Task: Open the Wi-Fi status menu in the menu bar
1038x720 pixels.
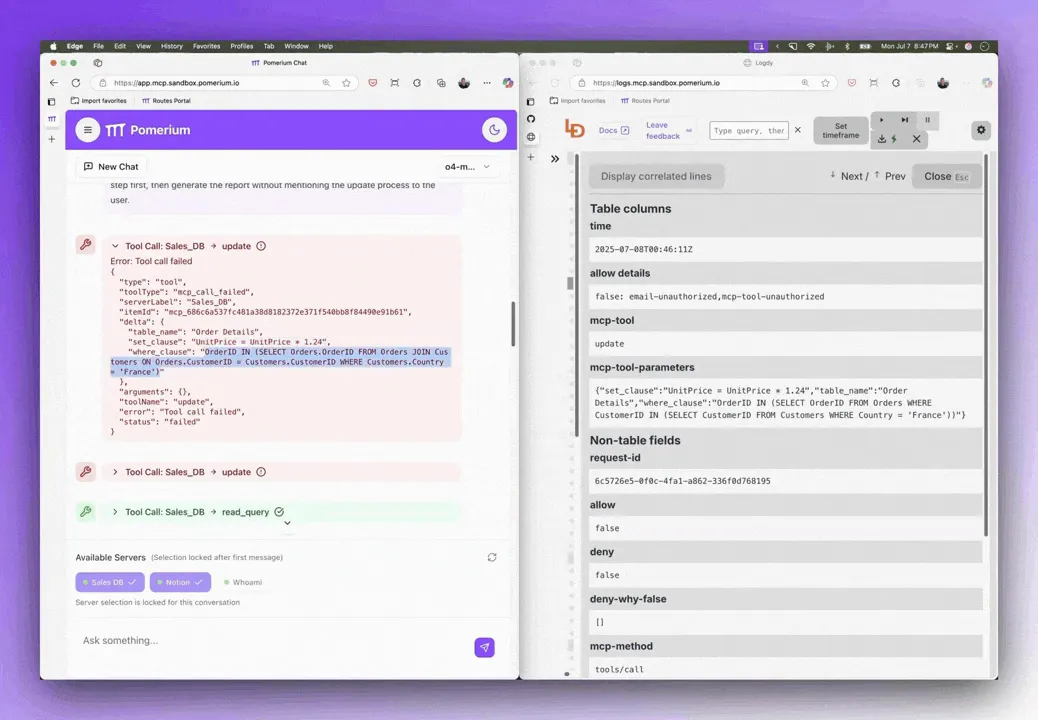Action: click(811, 46)
